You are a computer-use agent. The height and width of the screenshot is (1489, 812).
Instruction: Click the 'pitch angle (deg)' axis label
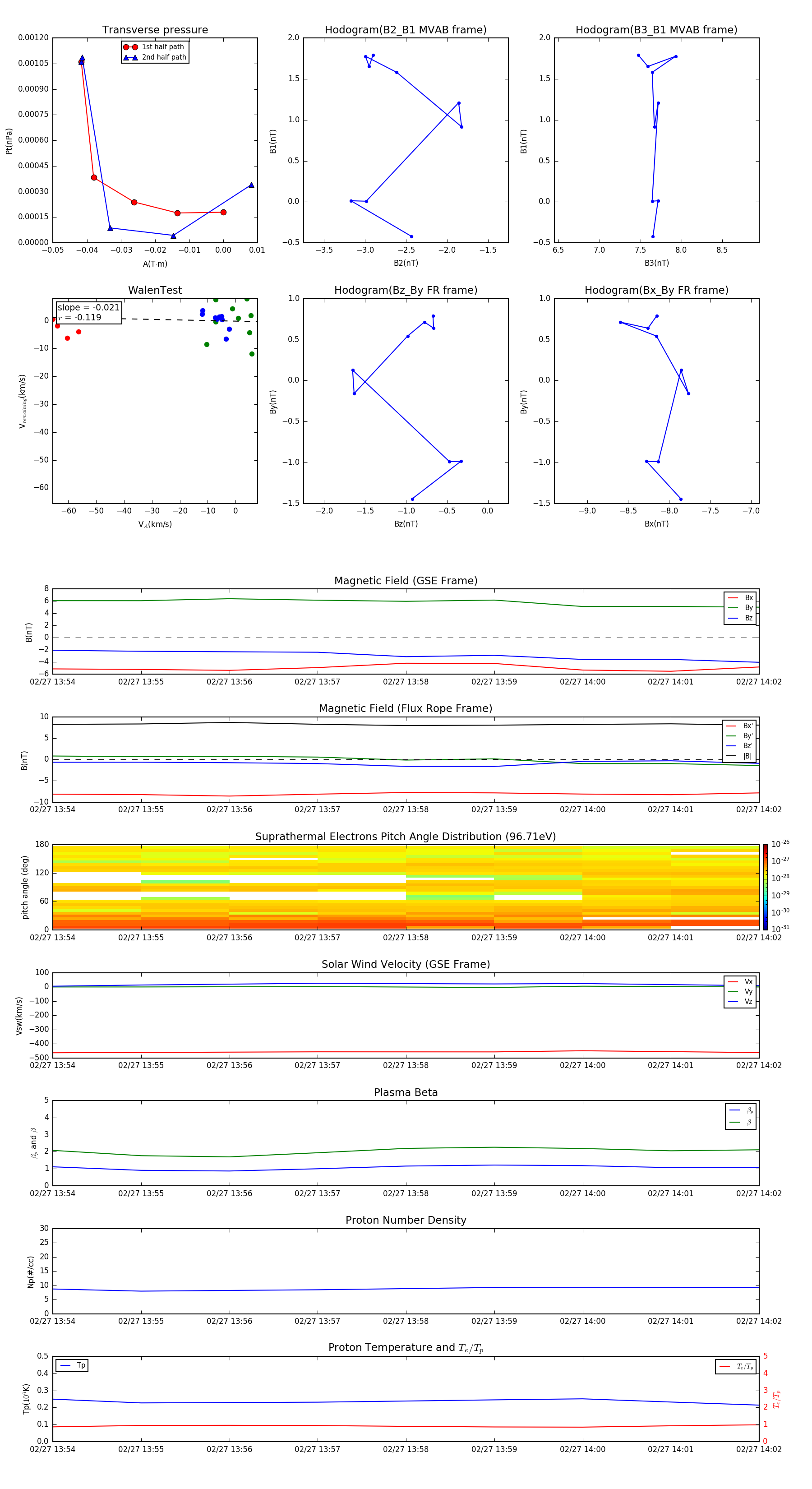coord(25,887)
